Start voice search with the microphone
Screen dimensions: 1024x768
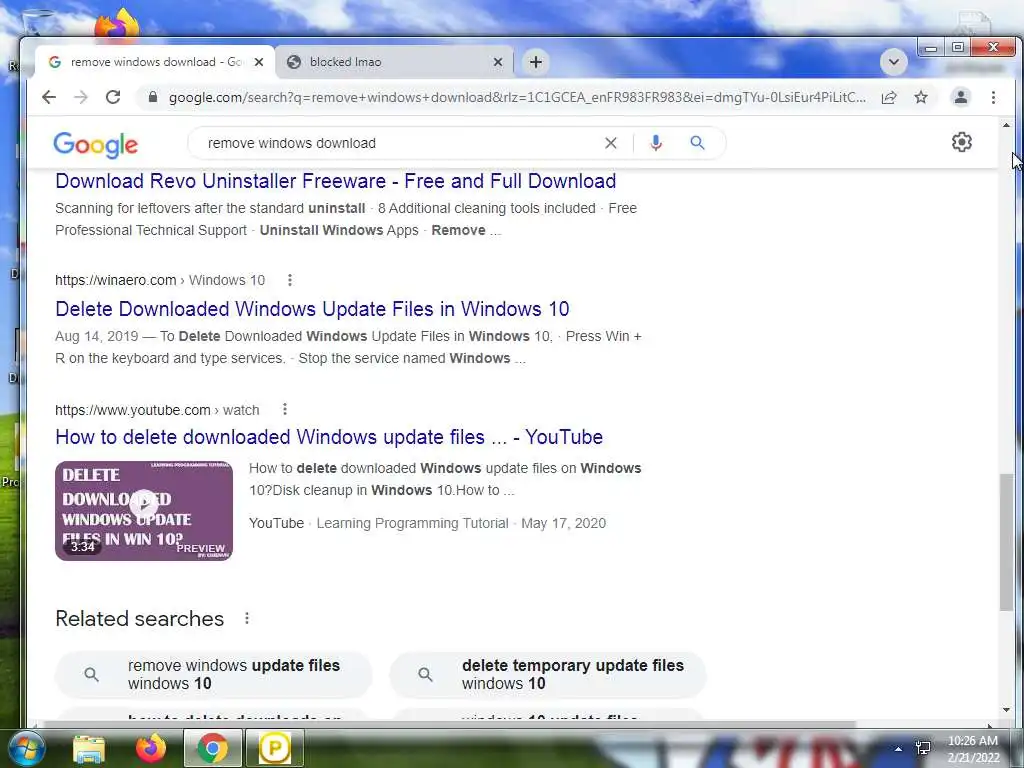point(656,143)
